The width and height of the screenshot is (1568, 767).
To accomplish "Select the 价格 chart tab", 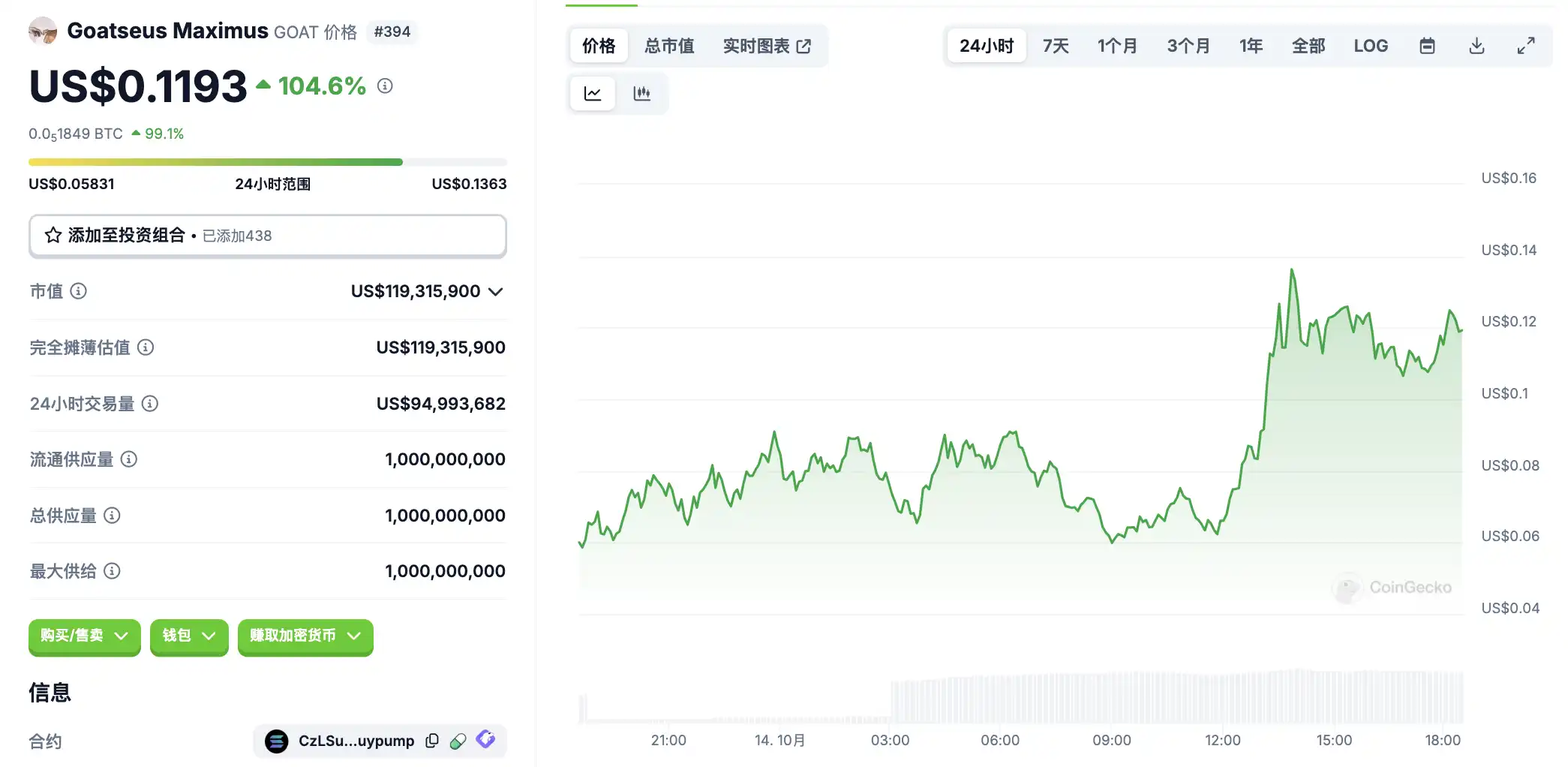I will [x=599, y=47].
